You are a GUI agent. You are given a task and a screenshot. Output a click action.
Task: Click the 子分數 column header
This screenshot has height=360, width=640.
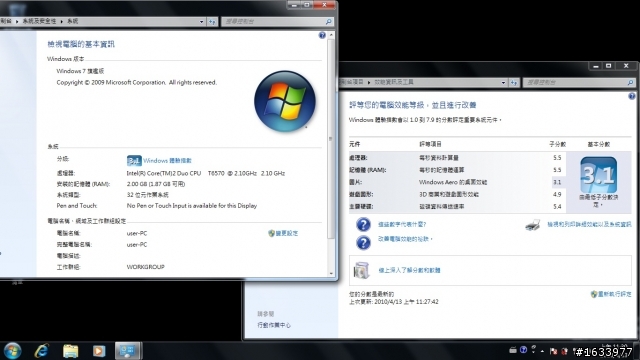coord(557,144)
